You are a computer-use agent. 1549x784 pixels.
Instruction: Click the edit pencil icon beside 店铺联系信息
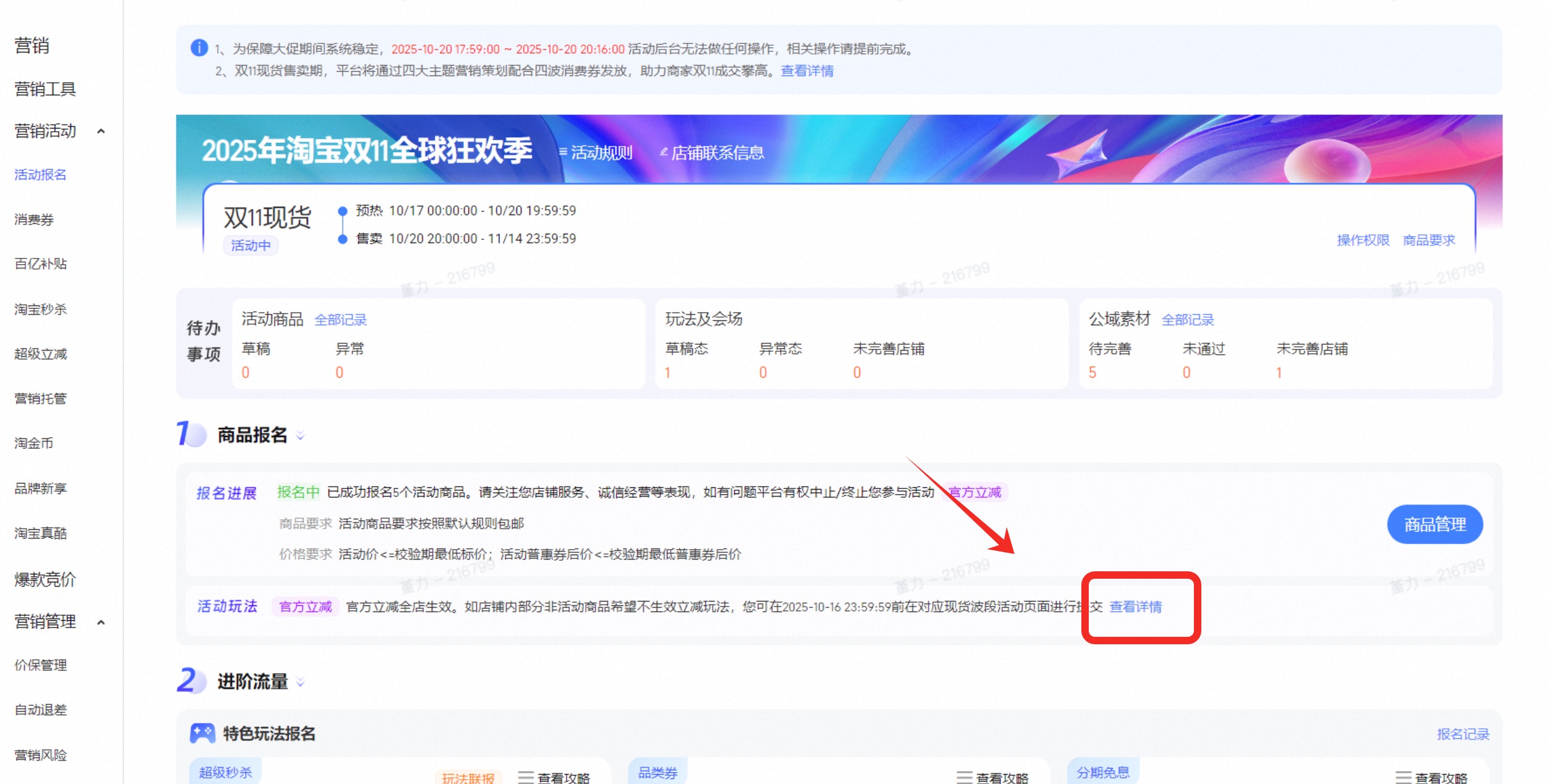[664, 151]
